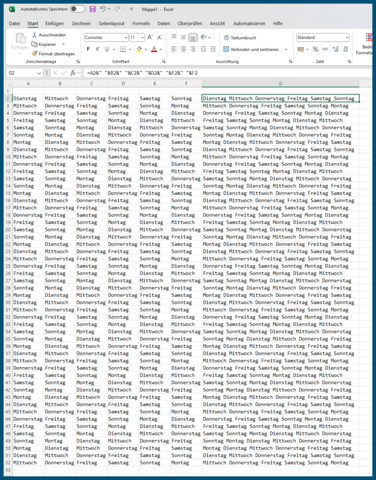The image size is (376, 480).
Task: Copy selection with Kopieren
Action: tap(44, 44)
